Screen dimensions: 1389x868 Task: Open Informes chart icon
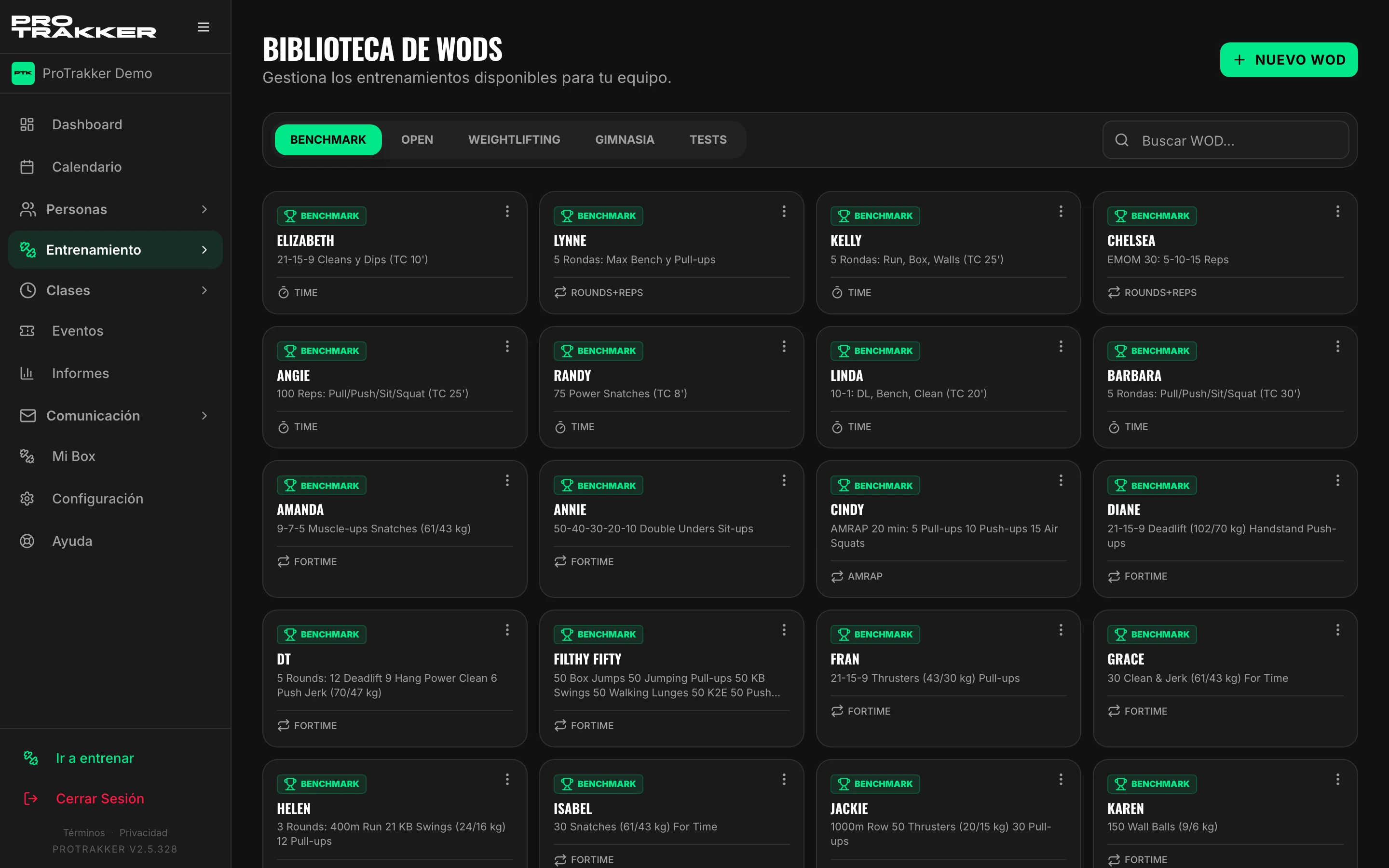click(27, 373)
